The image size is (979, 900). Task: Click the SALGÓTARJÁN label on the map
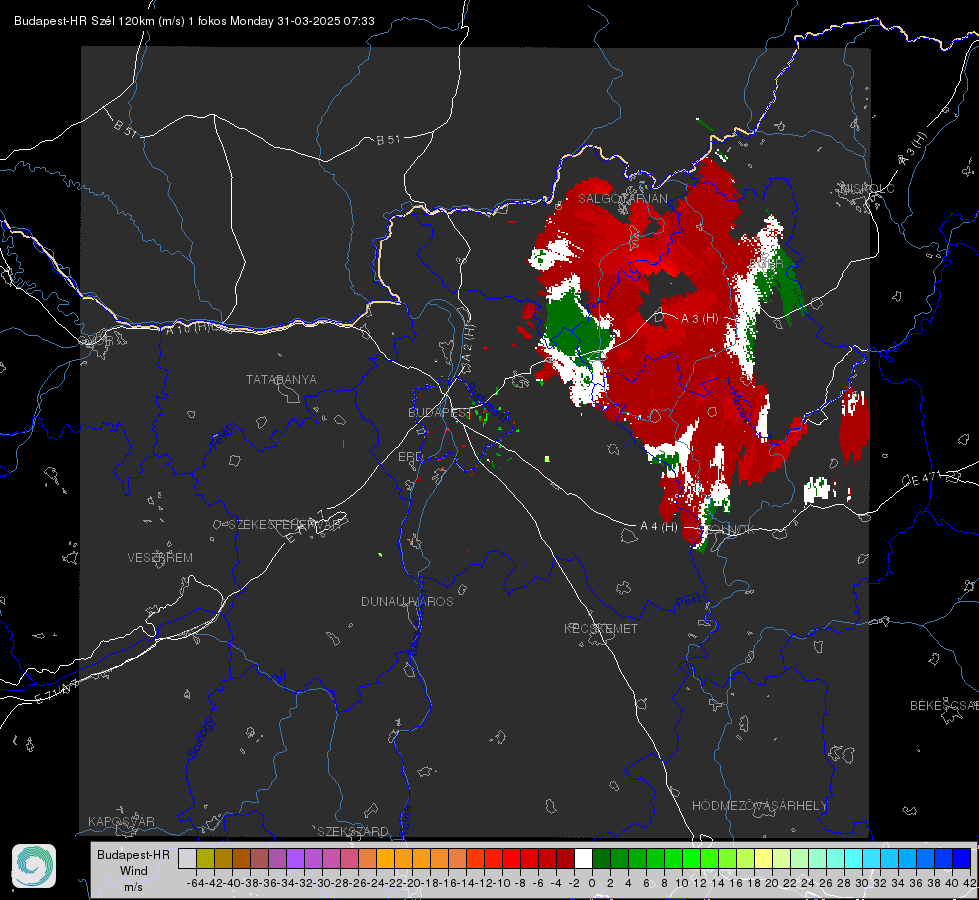pyautogui.click(x=622, y=199)
